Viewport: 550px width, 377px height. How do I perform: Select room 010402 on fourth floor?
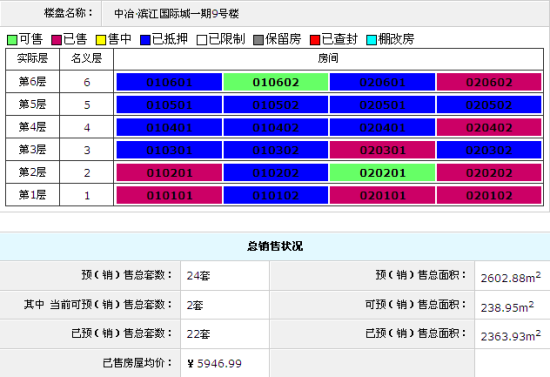(276, 127)
